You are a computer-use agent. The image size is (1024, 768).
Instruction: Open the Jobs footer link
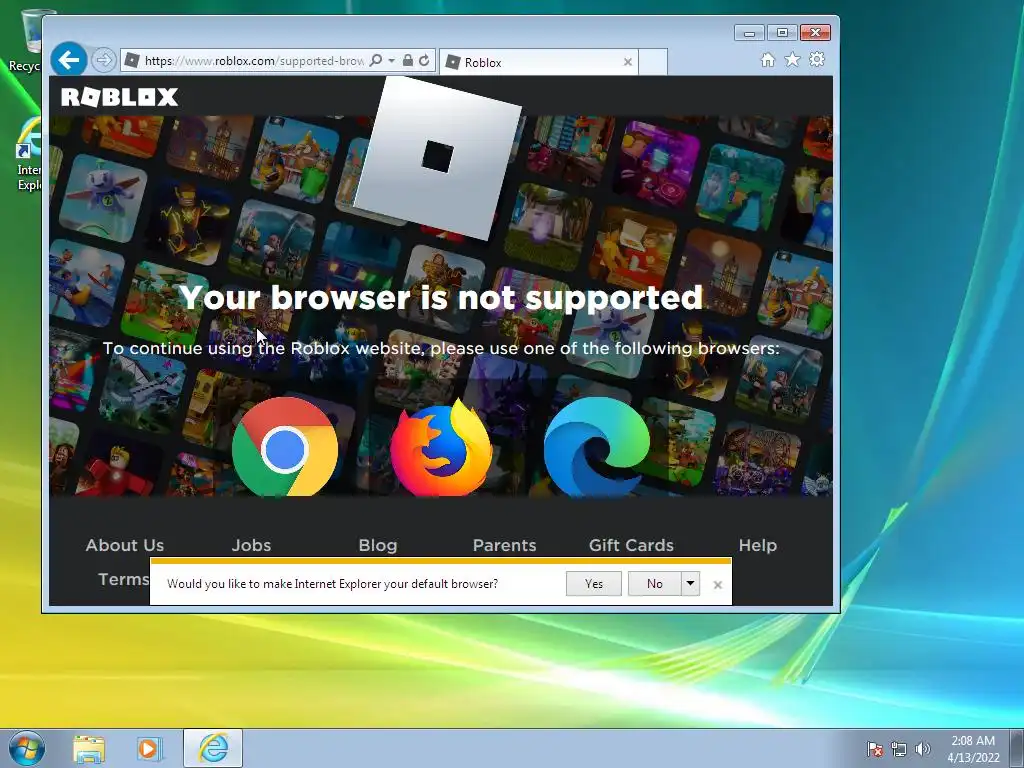pyautogui.click(x=251, y=545)
